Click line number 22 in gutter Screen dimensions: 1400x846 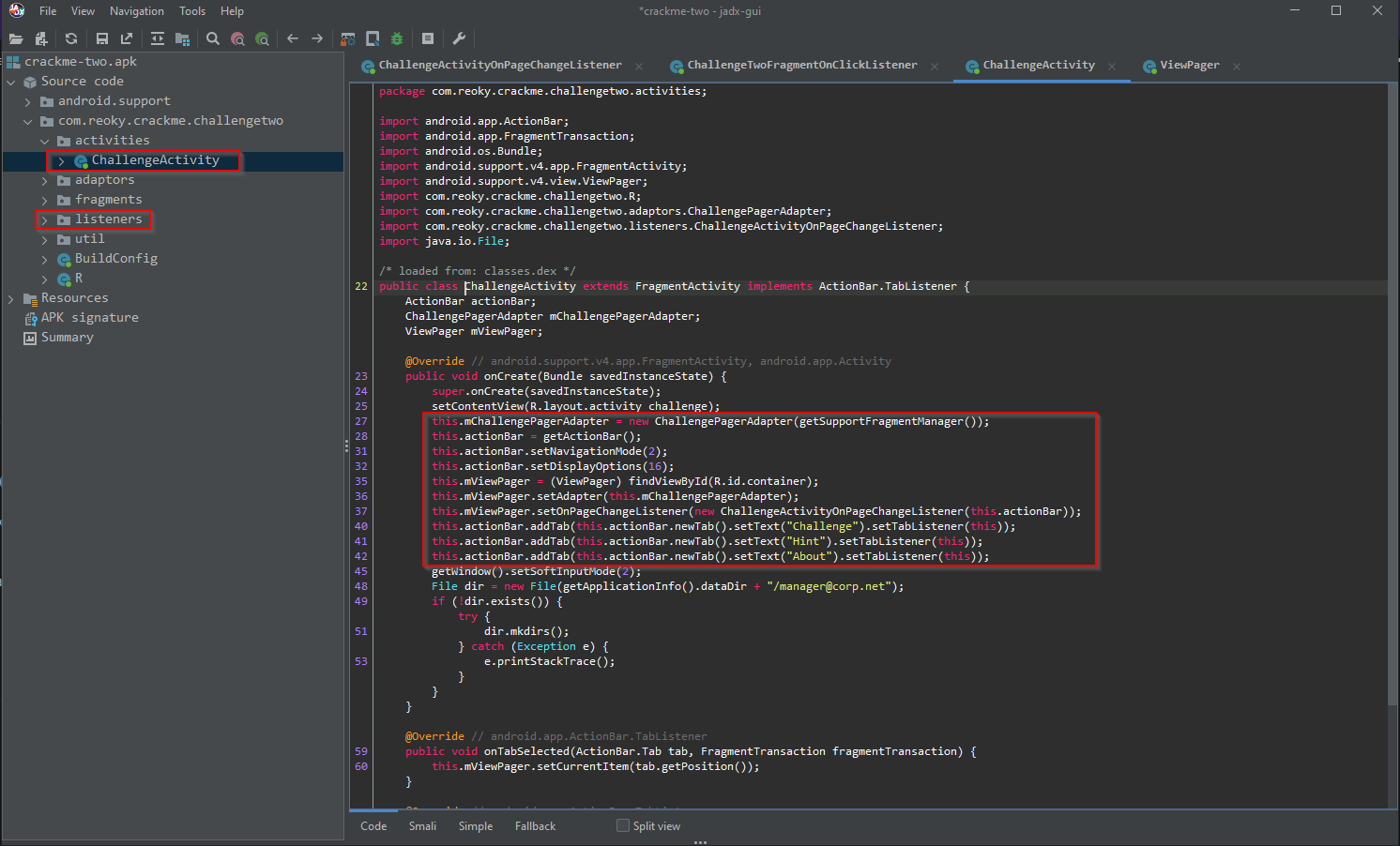click(361, 286)
